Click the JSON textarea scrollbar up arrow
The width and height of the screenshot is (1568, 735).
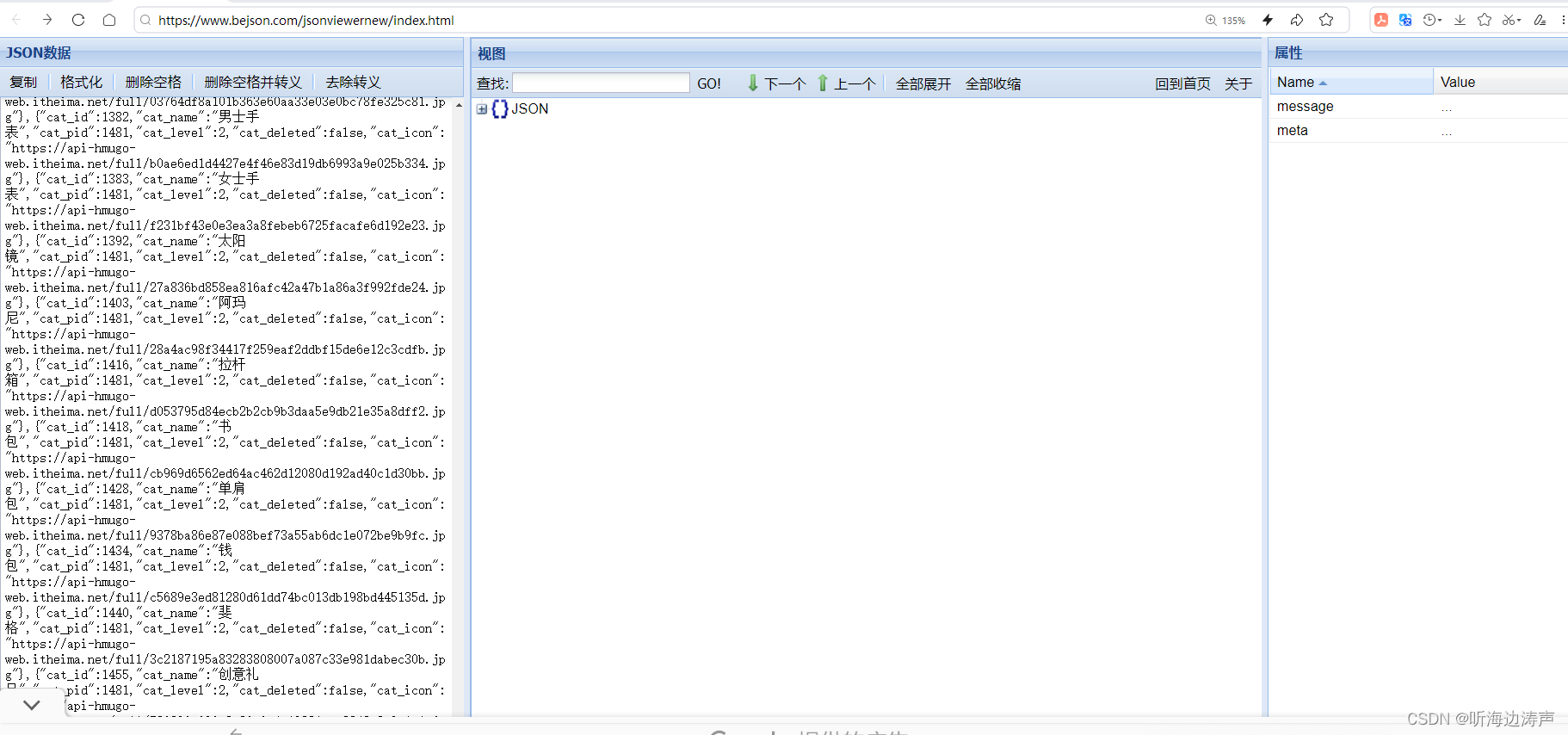point(459,105)
